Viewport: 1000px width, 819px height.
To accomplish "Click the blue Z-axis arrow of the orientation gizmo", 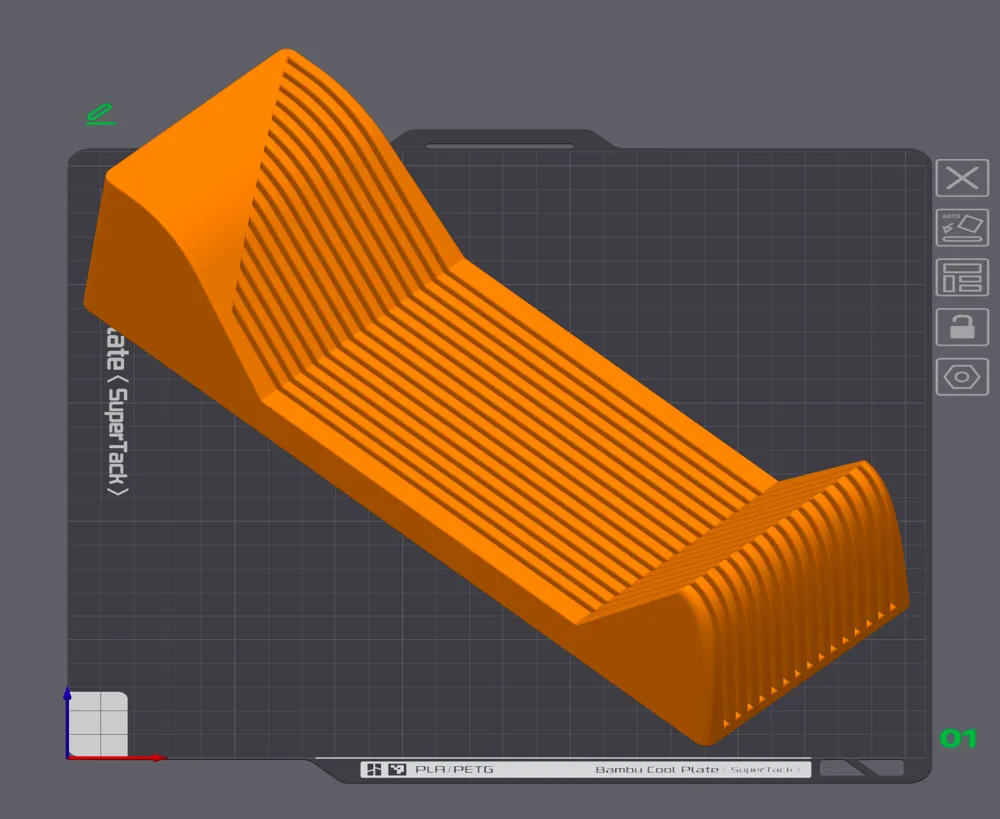I will 67,700.
